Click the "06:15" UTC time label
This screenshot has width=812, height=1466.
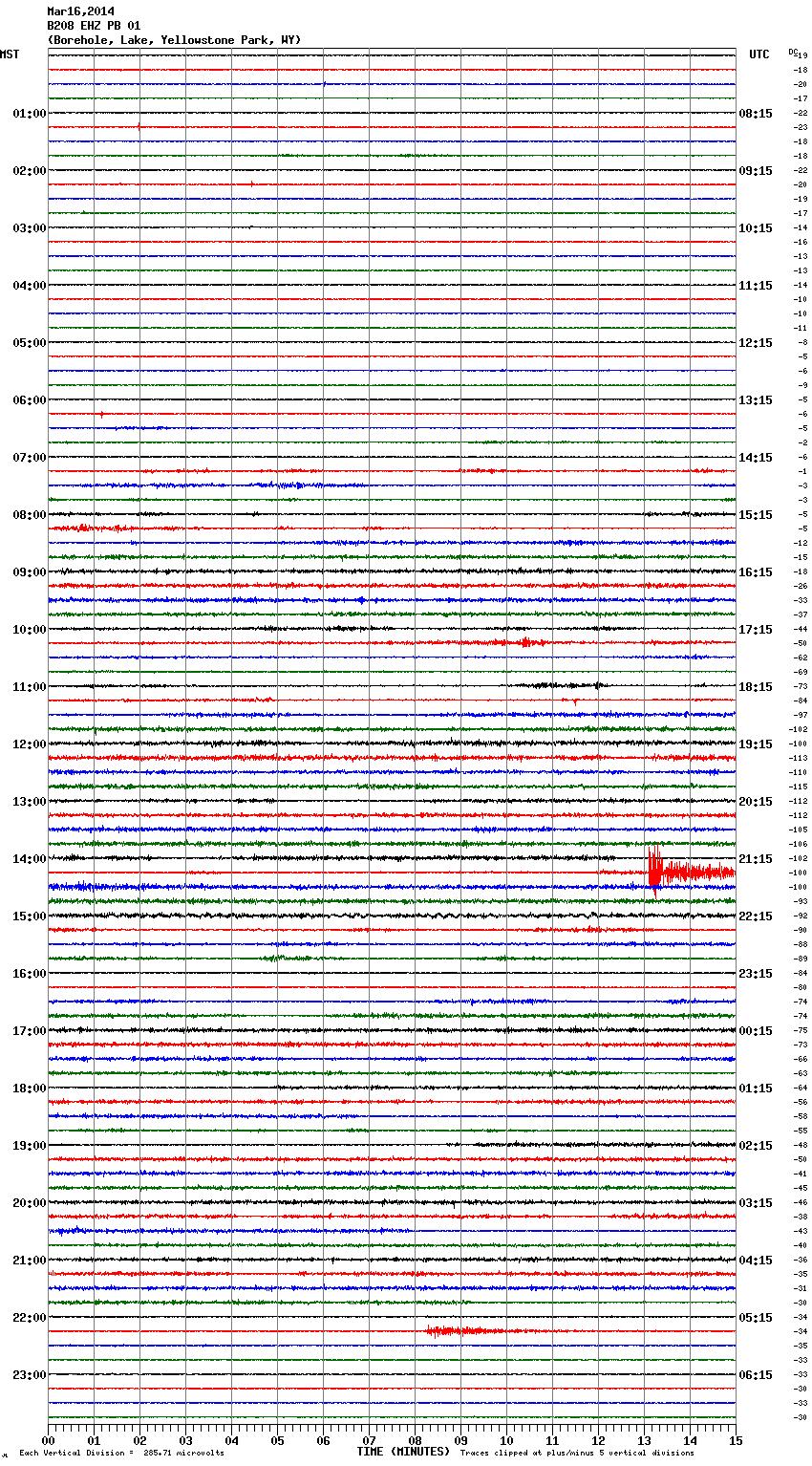pyautogui.click(x=756, y=1375)
